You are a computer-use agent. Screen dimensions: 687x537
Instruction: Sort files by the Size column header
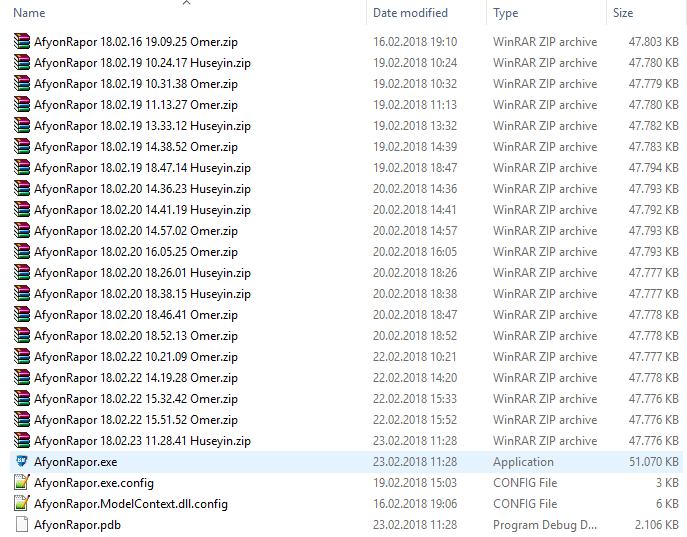623,13
